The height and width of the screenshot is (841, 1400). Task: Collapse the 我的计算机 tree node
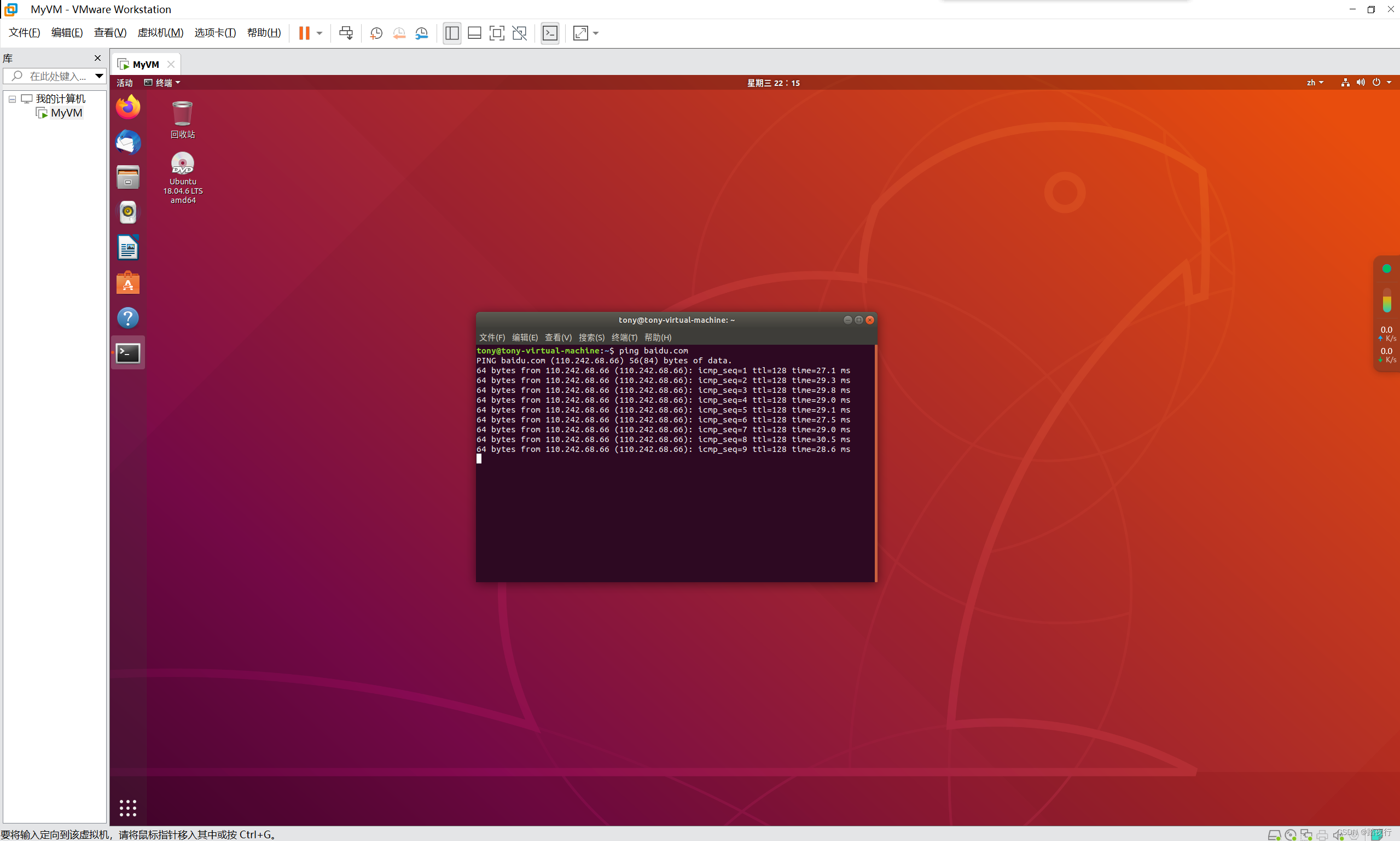coord(12,99)
